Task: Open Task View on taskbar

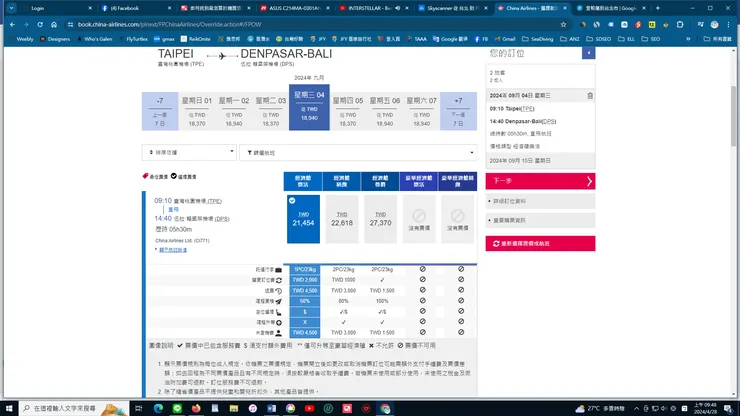Action: point(139,408)
